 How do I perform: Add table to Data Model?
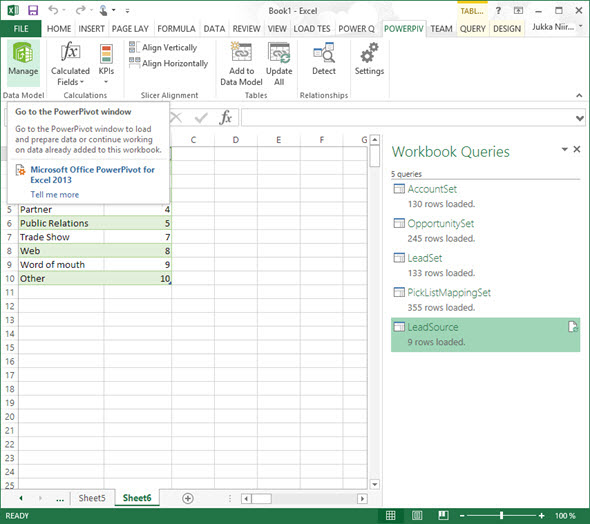241,64
